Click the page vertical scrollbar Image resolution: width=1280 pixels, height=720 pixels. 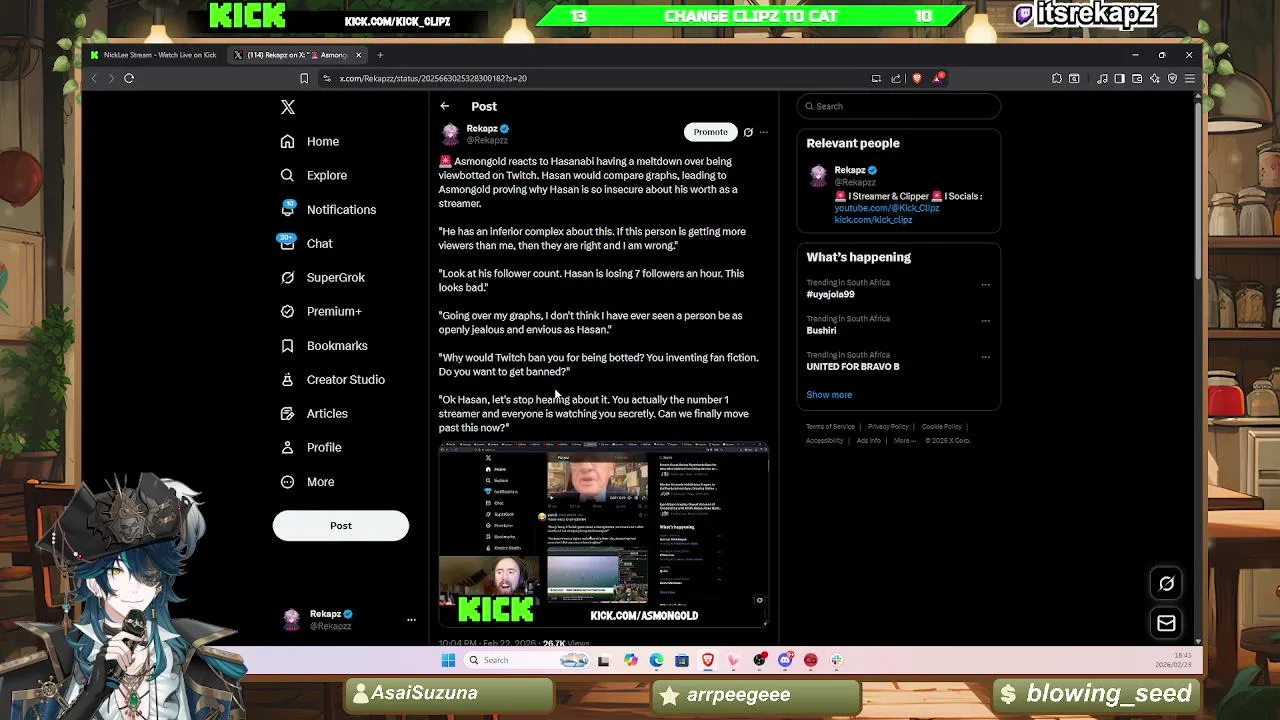pyautogui.click(x=1197, y=190)
